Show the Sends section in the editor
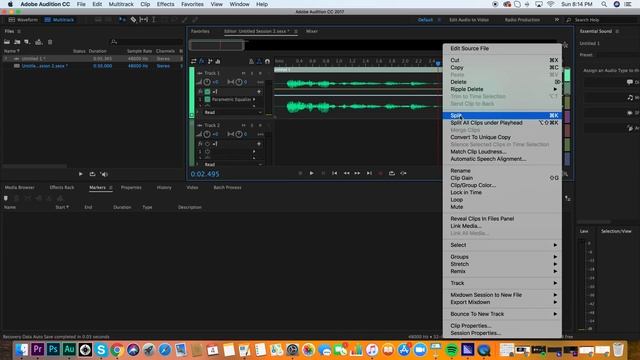 tap(210, 61)
